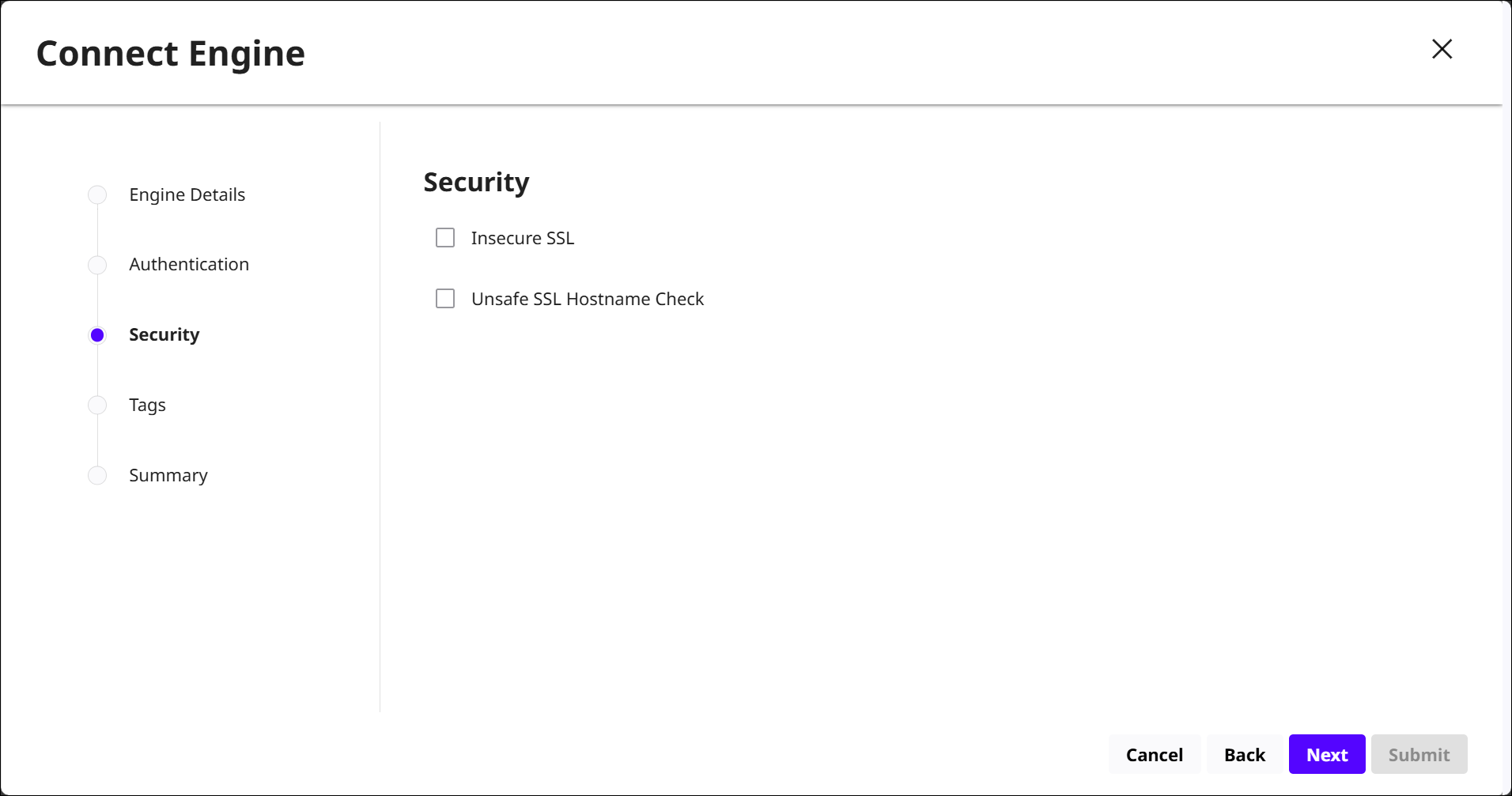The width and height of the screenshot is (1512, 796).
Task: Click the Engine Details step circle
Action: pos(97,194)
